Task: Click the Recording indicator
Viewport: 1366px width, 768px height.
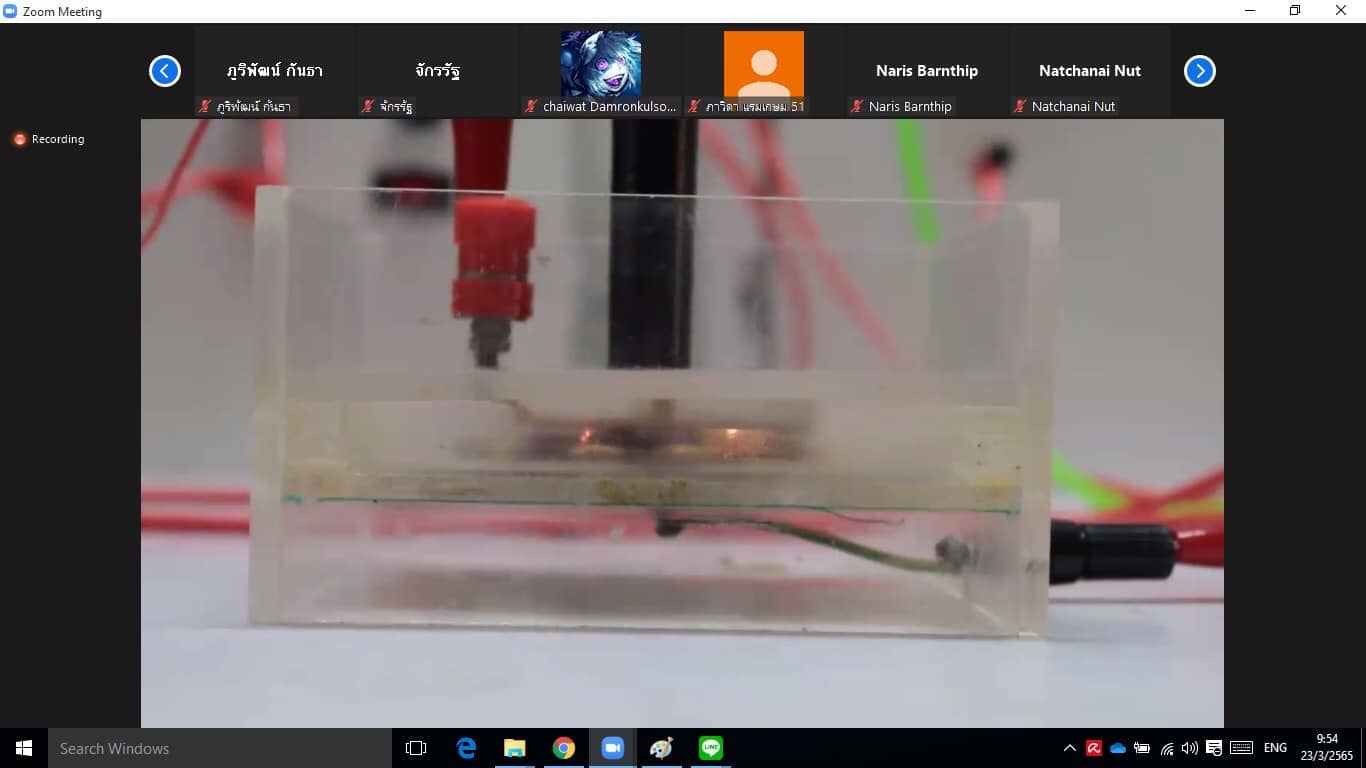Action: coord(49,139)
